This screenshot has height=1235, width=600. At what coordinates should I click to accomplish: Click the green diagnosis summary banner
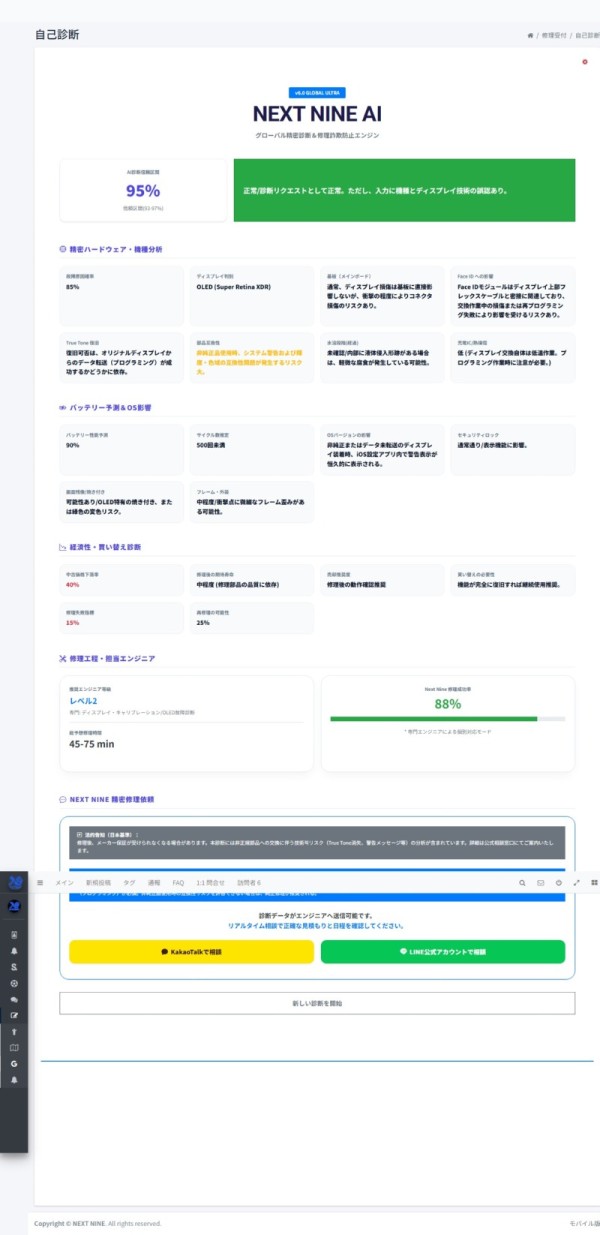[x=404, y=190]
